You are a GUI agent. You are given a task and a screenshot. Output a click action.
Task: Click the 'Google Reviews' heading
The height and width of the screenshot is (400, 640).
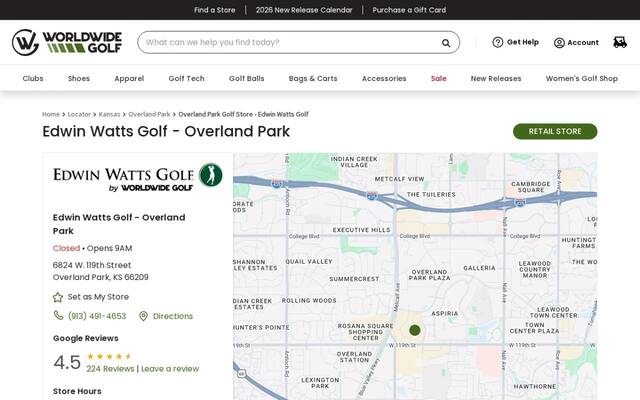click(86, 338)
